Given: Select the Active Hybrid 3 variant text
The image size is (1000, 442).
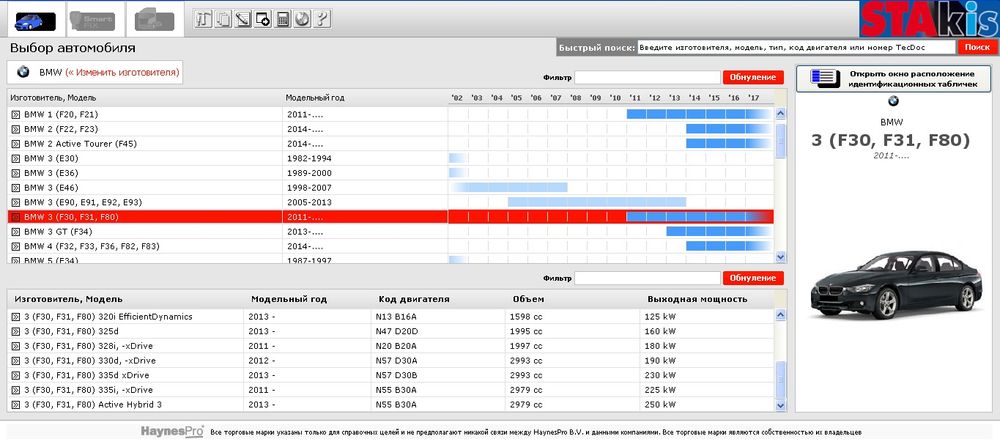Looking at the screenshot, I should point(93,404).
